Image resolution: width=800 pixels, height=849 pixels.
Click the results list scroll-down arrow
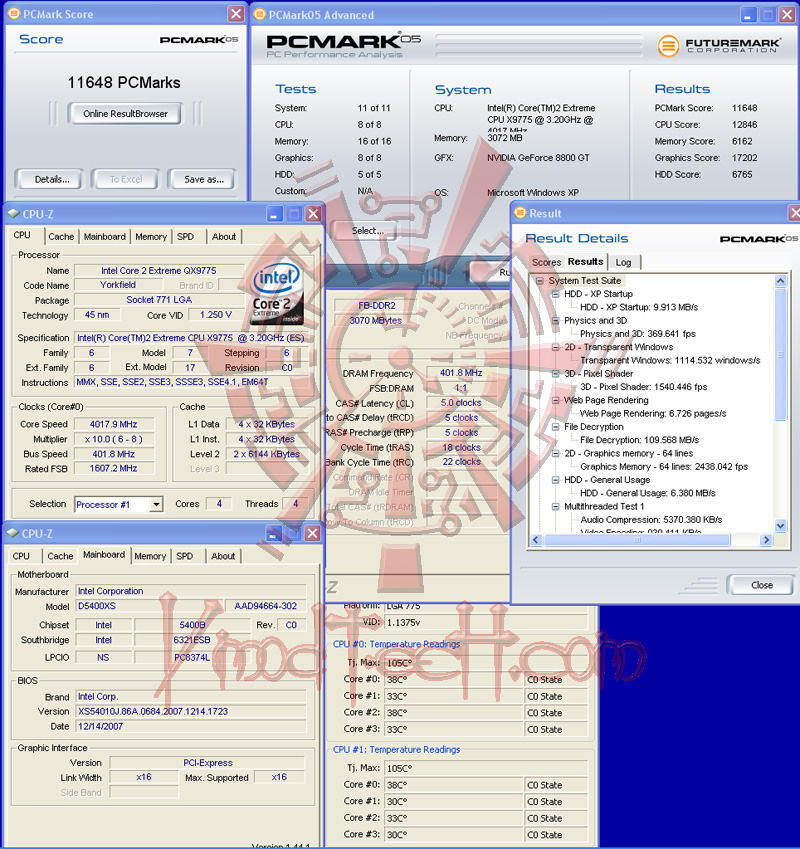coord(780,525)
